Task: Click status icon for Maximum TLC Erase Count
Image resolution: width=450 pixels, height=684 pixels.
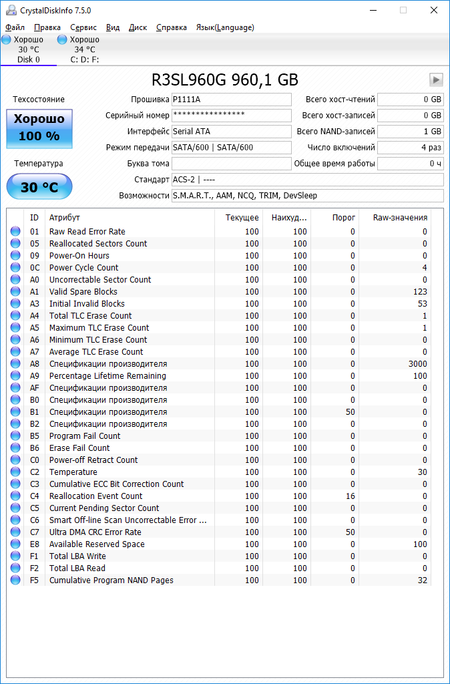Action: [x=16, y=328]
